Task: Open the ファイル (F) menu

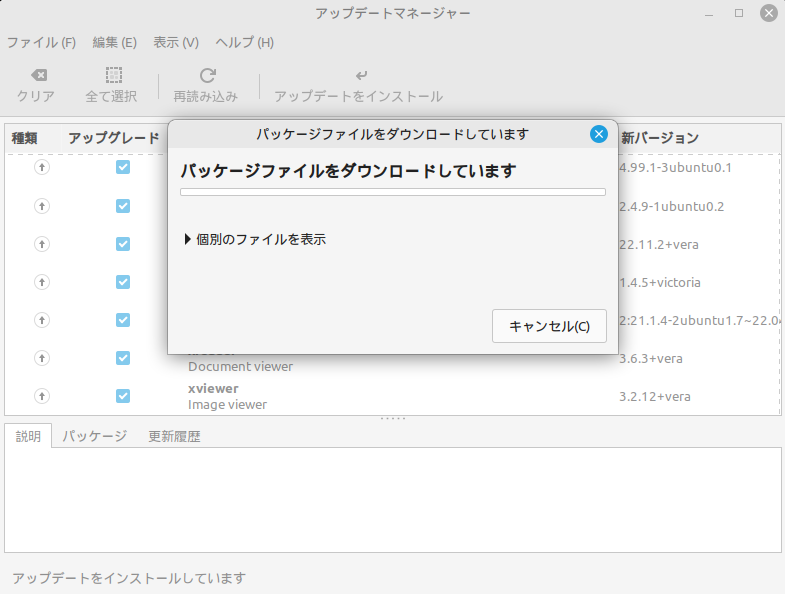Action: point(41,43)
